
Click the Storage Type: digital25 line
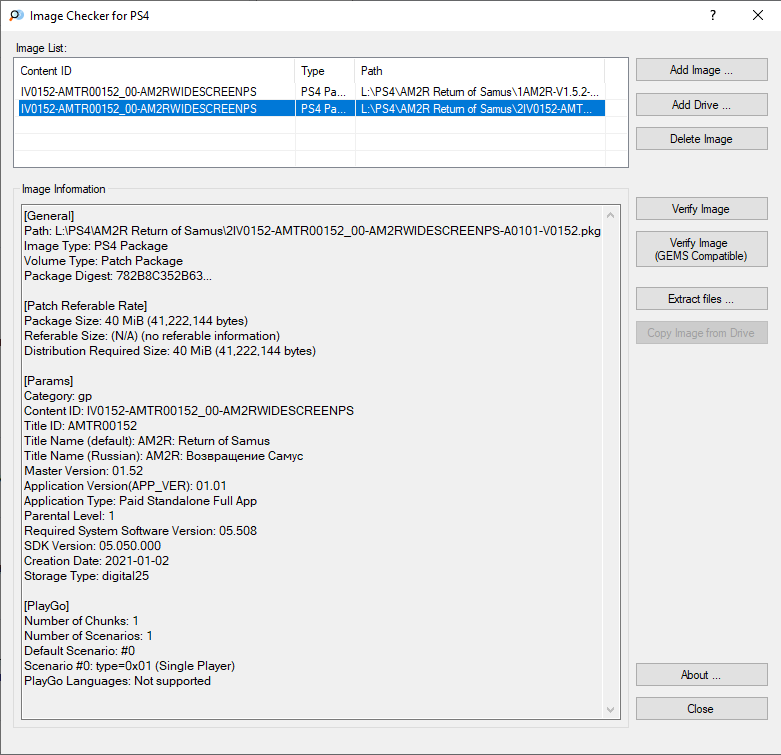coord(87,576)
